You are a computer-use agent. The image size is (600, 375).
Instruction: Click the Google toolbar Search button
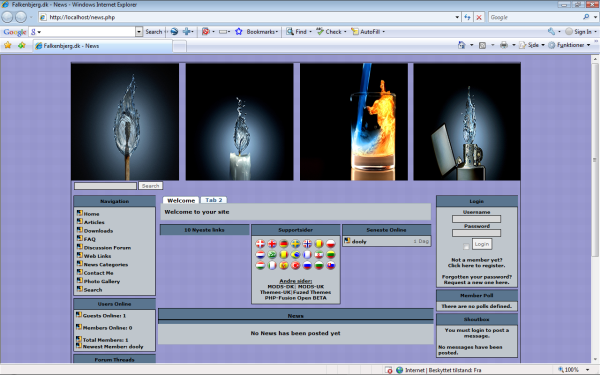[x=154, y=32]
